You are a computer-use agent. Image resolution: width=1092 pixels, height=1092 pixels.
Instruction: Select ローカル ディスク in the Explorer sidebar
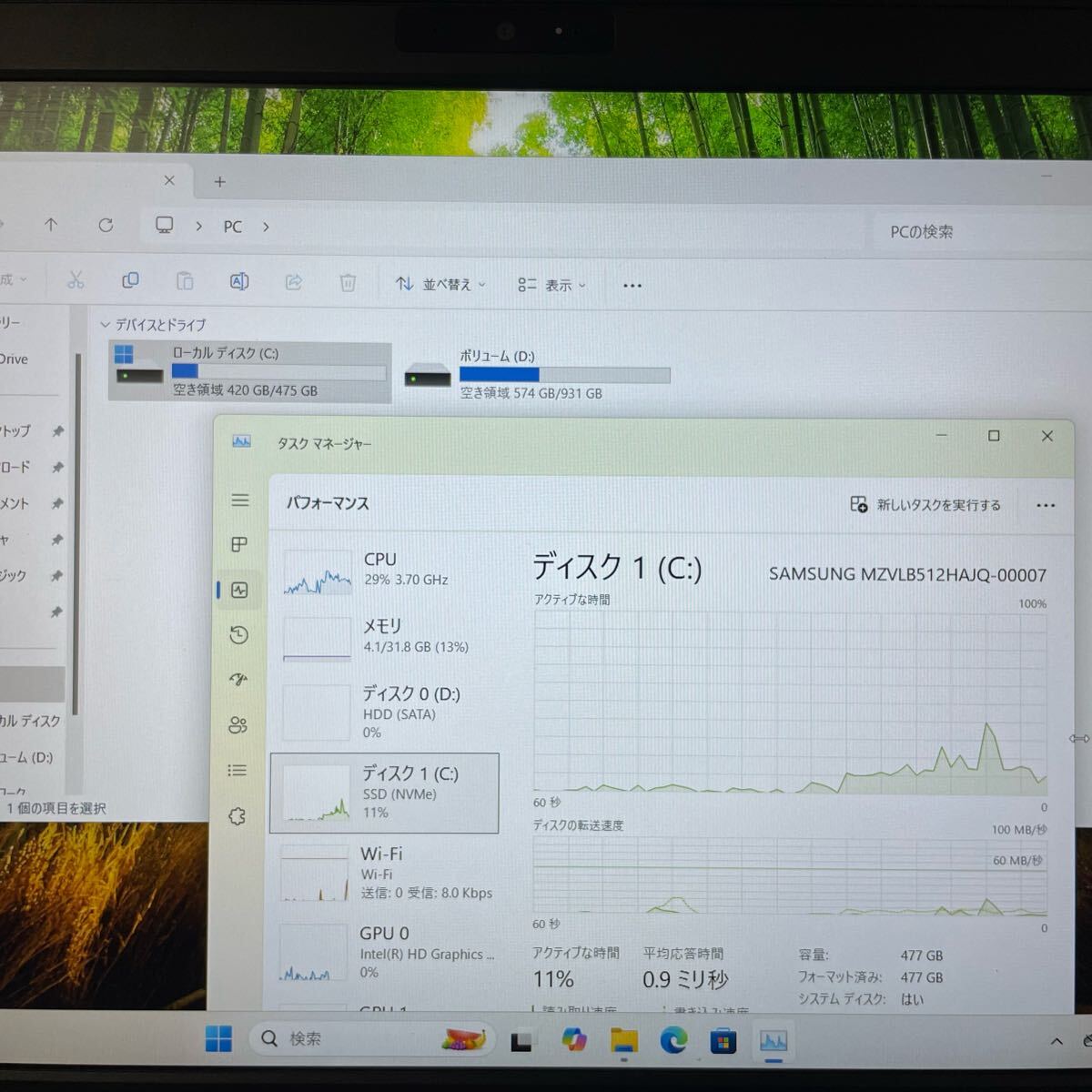[x=30, y=721]
